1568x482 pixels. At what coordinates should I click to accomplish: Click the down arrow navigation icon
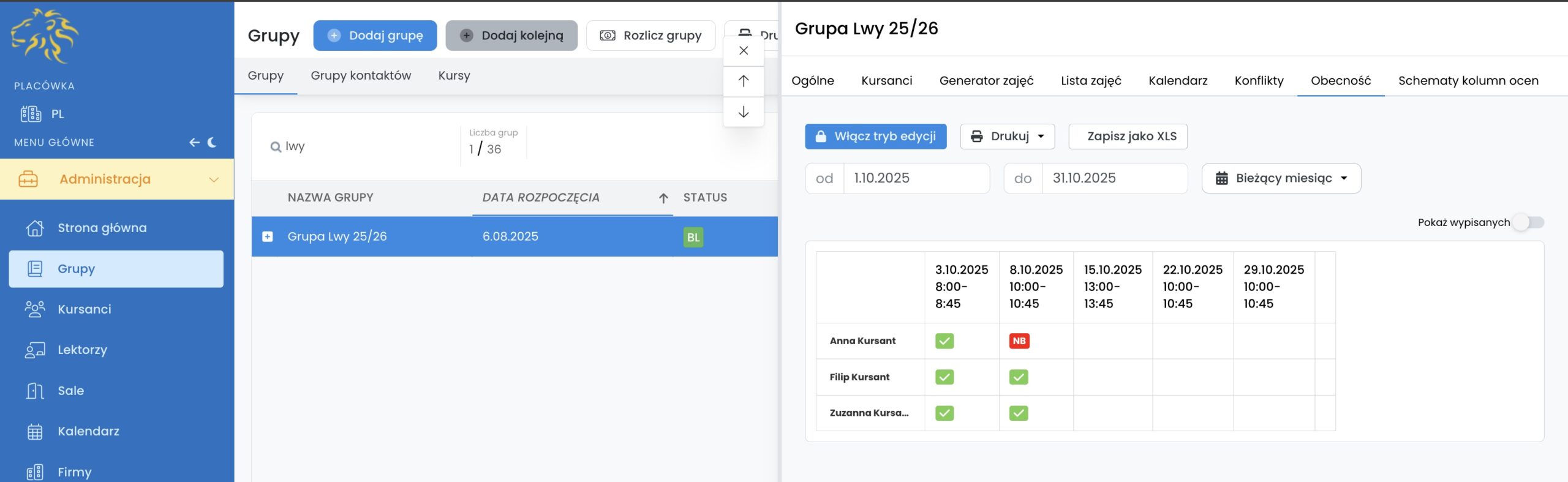[x=743, y=111]
